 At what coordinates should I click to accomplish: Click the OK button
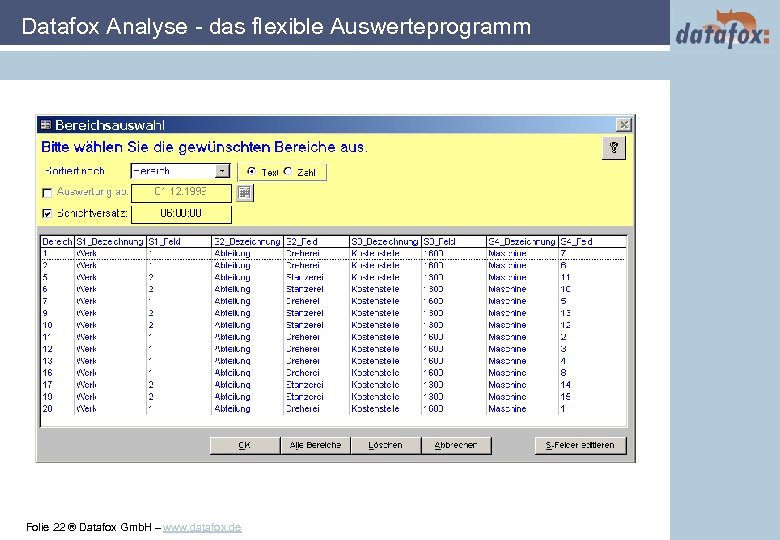[x=245, y=445]
